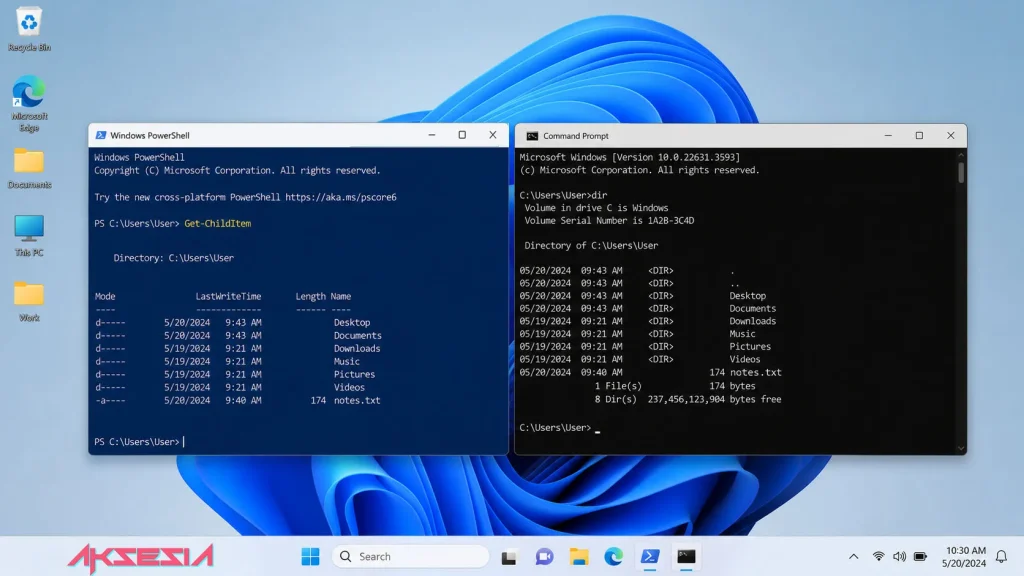Viewport: 1024px width, 576px height.
Task: Click 'Directory of C:\Users\User' in Command Prompt
Action: coord(591,246)
